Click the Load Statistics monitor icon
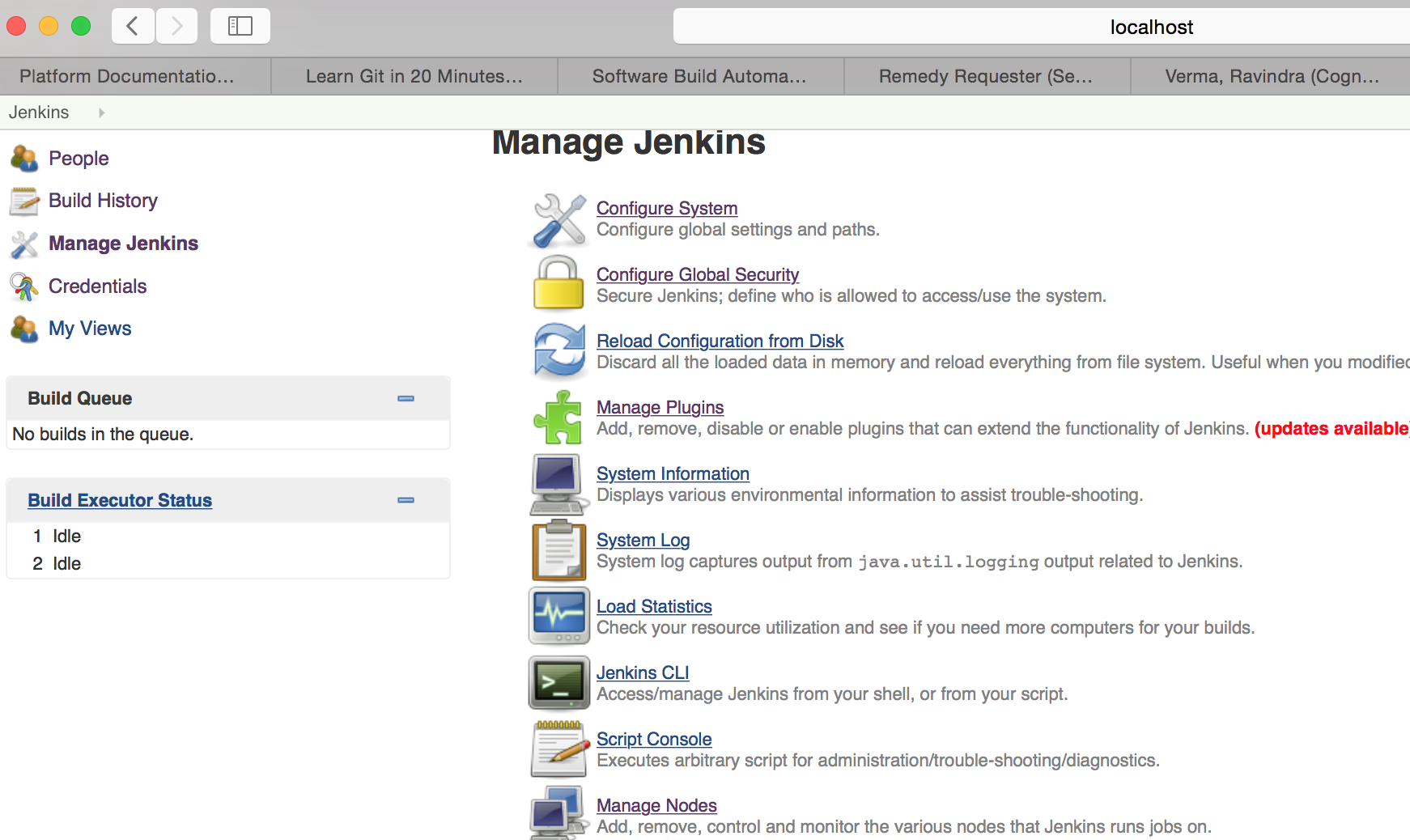This screenshot has height=840, width=1410. coord(559,616)
